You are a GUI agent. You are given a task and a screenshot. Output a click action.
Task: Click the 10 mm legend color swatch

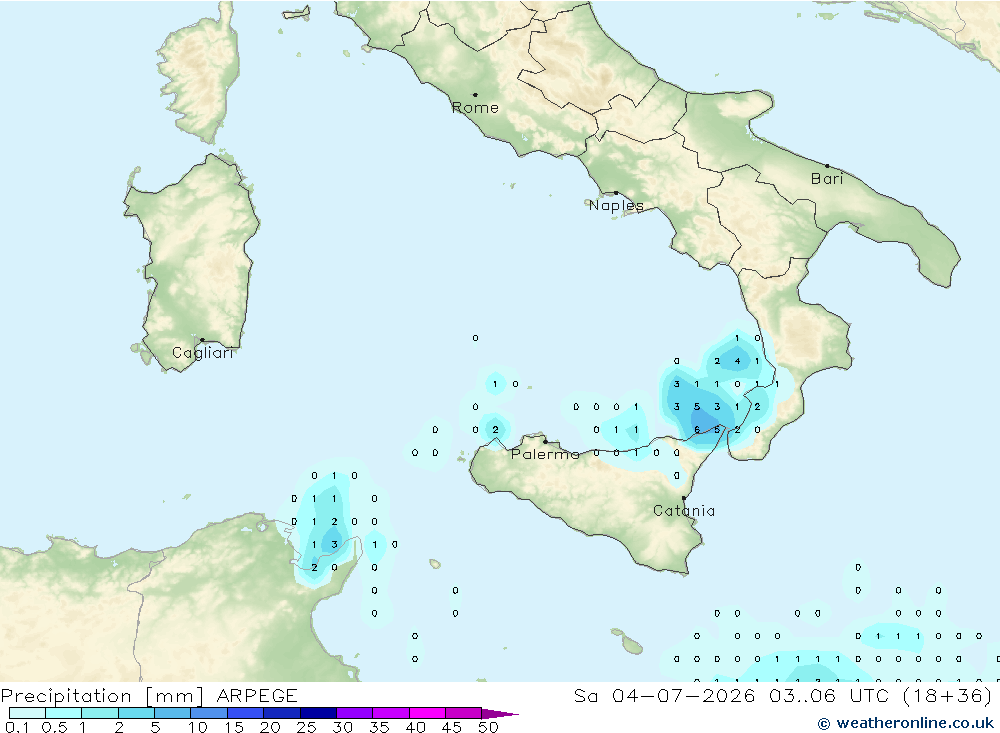(x=209, y=713)
